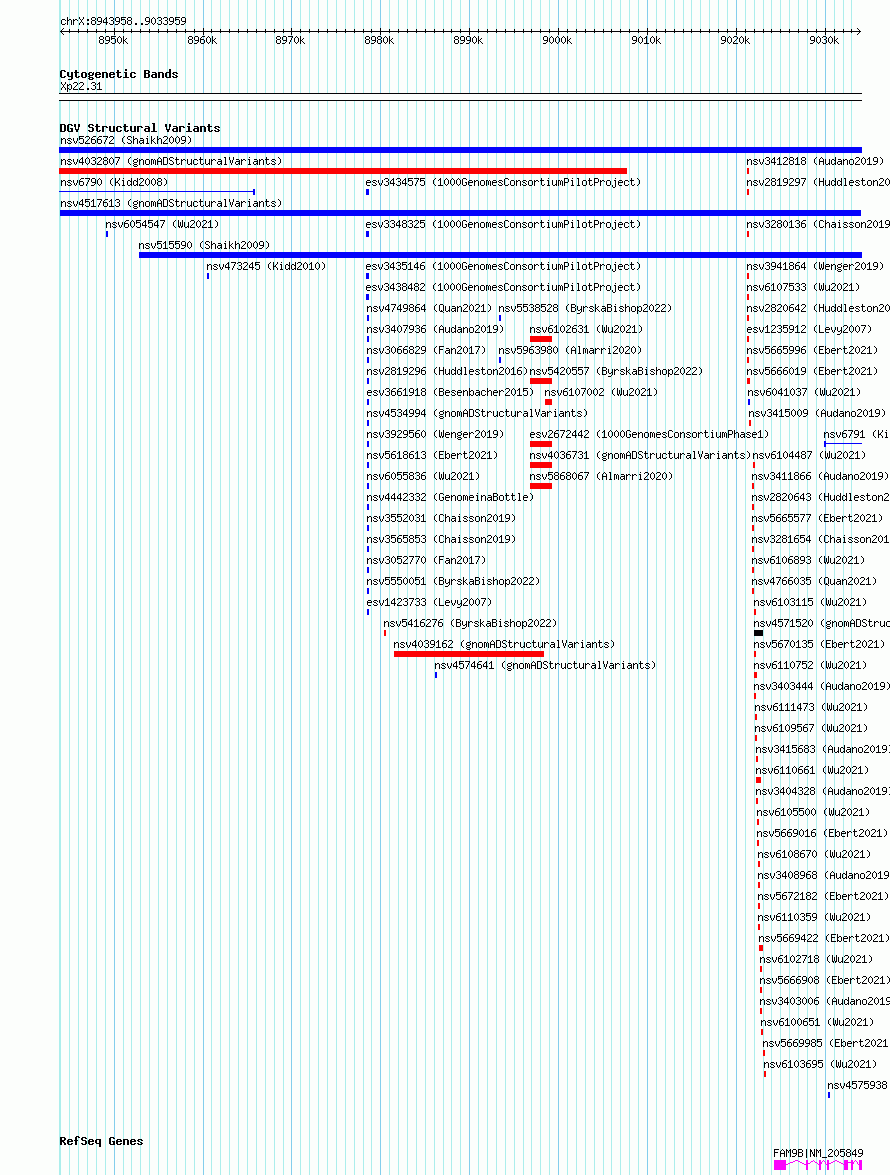Click the RefSeq Genes track heading

point(101,1141)
